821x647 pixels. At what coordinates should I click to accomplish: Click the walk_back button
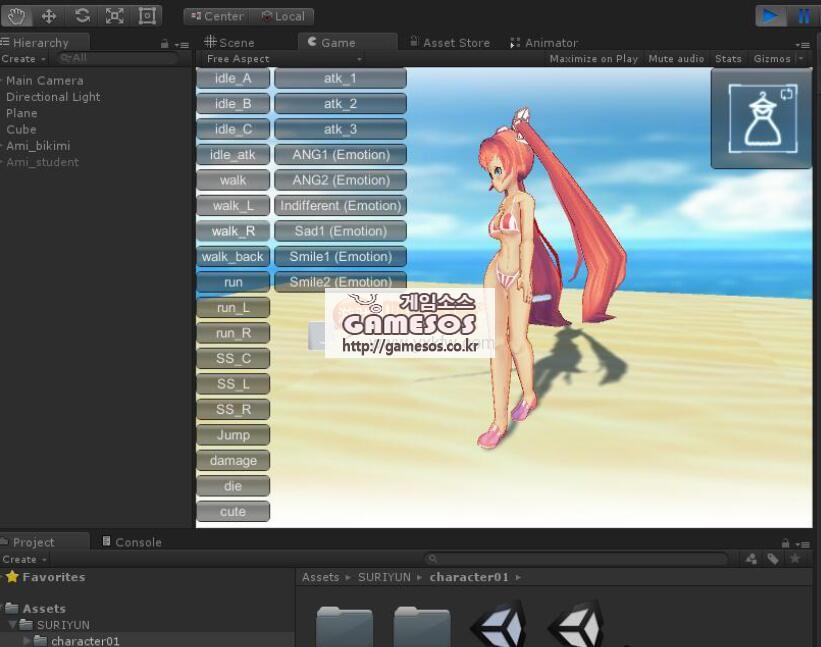coord(233,256)
